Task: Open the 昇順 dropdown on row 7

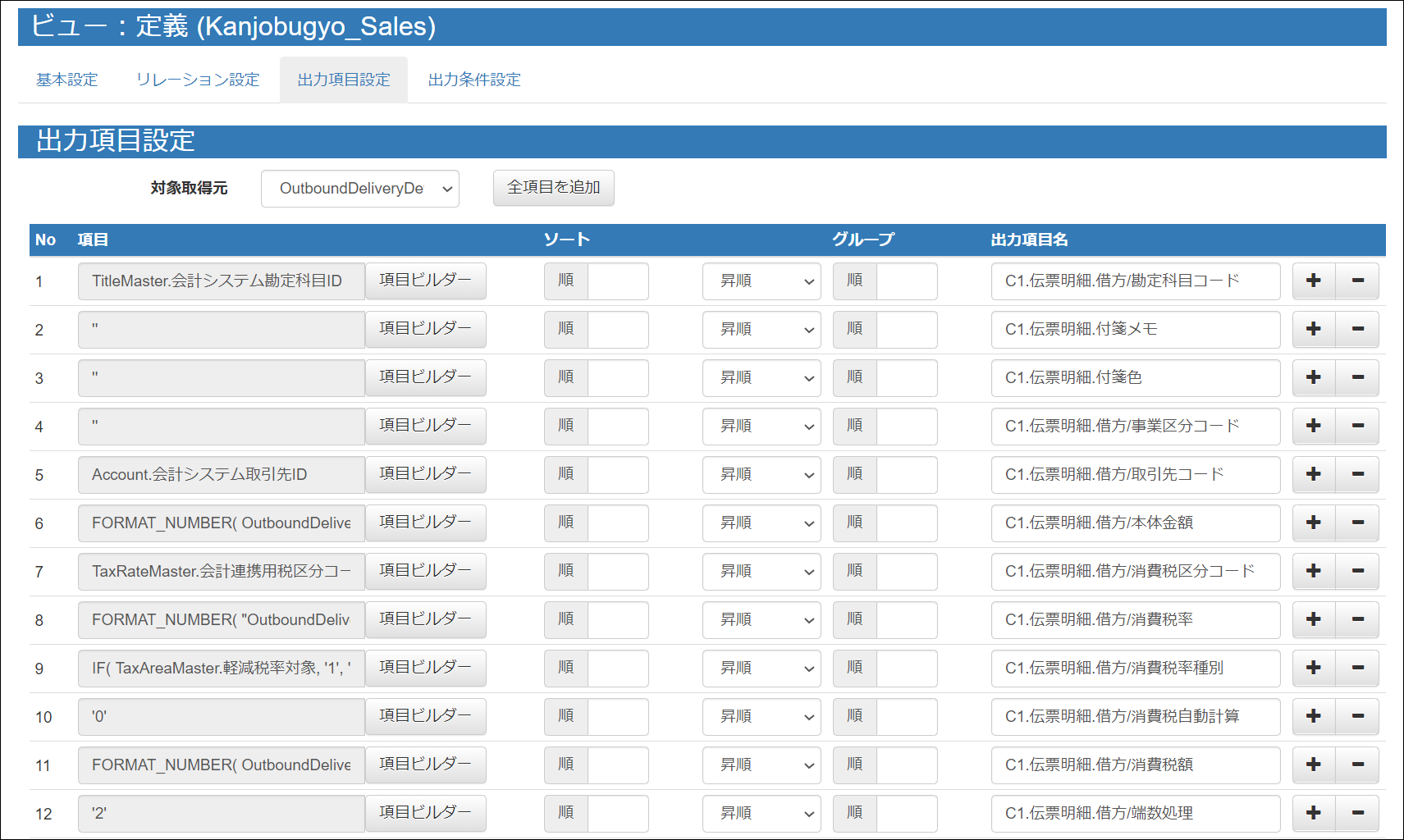Action: click(x=761, y=571)
